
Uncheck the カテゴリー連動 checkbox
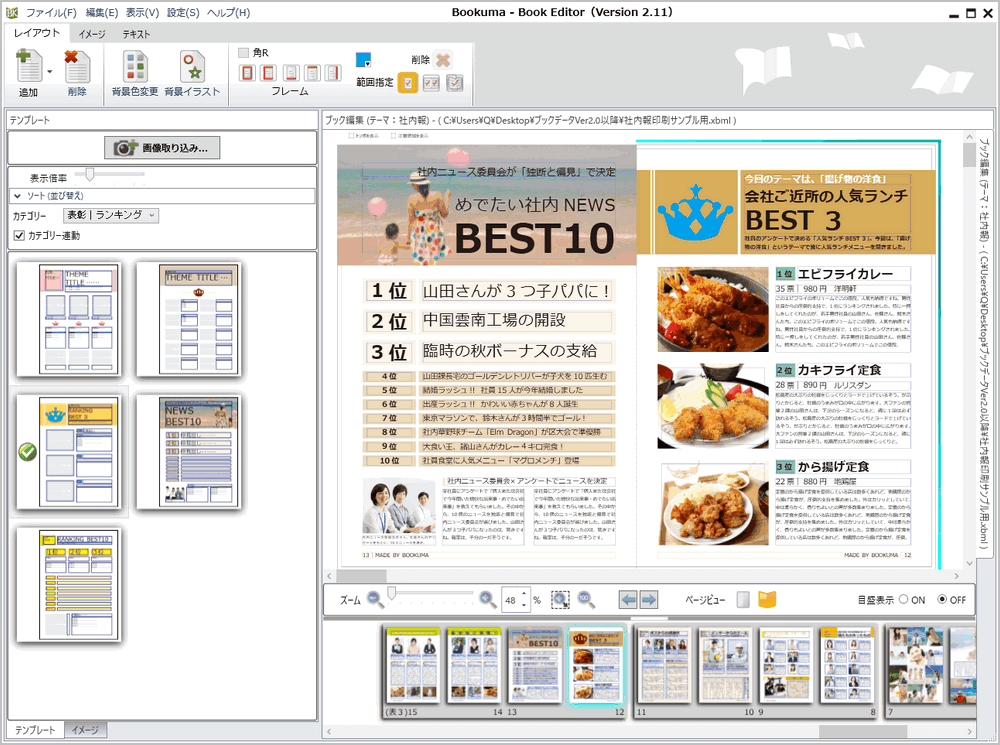coord(19,236)
